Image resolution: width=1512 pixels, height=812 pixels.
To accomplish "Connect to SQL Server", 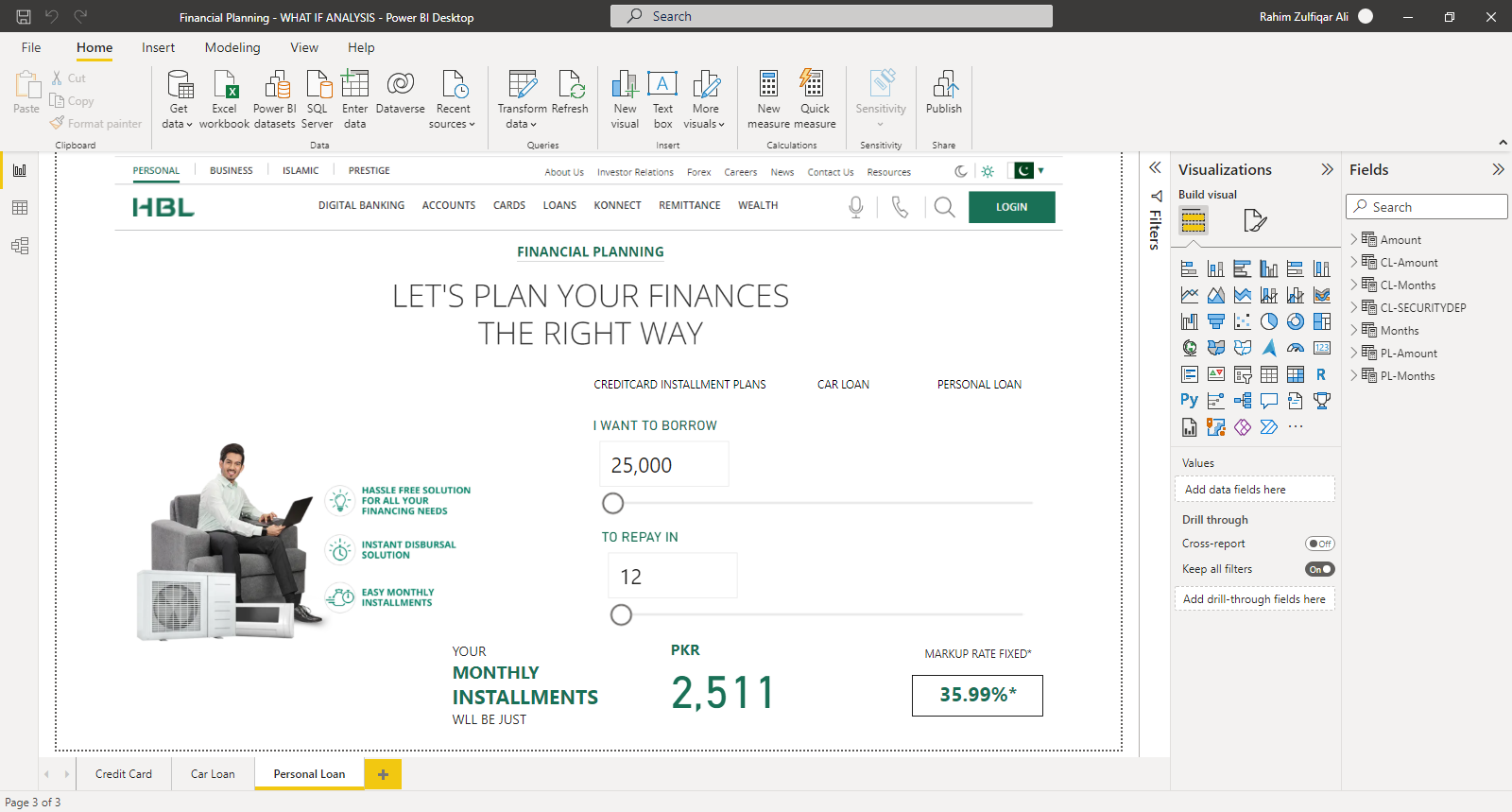I will 318,99.
